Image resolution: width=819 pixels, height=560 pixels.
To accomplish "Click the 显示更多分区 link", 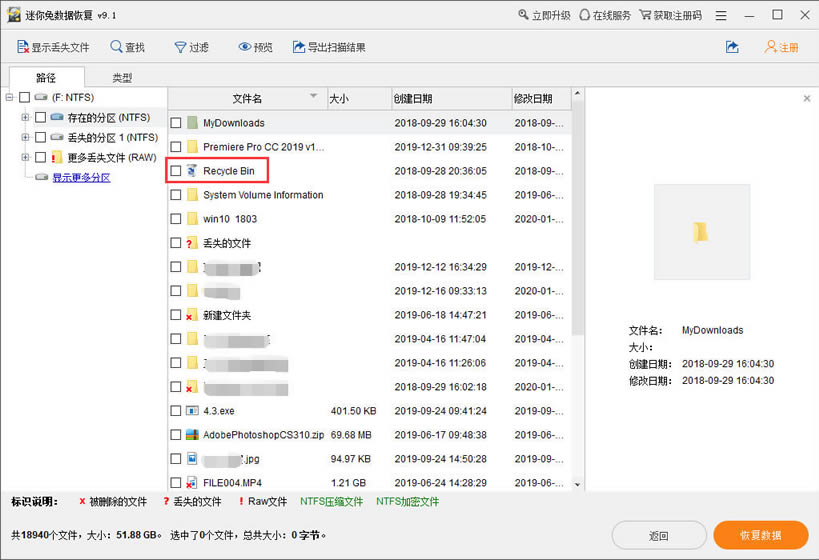I will pos(81,177).
